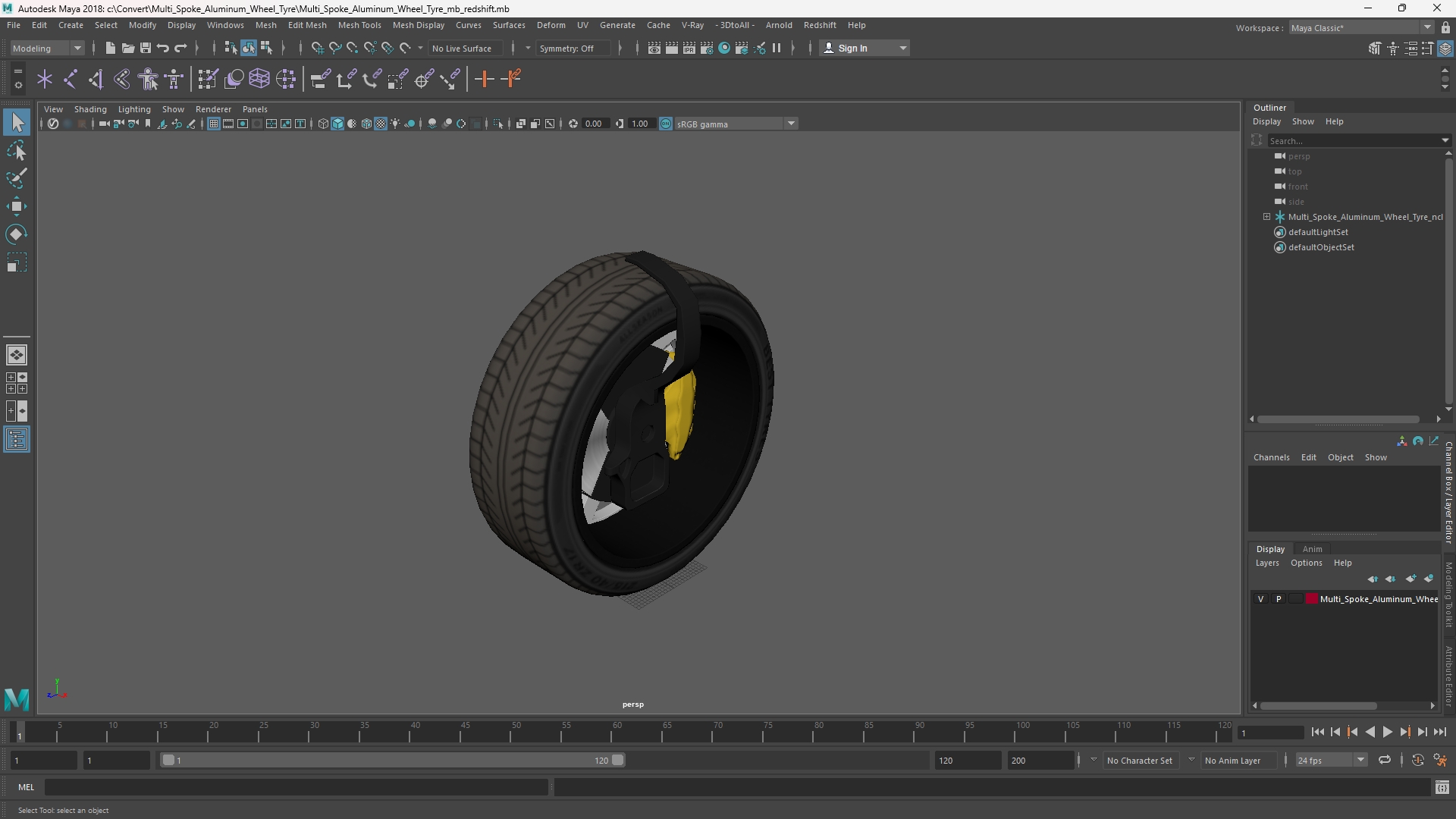
Task: Open animation preferences running-man icon
Action: [x=1440, y=760]
